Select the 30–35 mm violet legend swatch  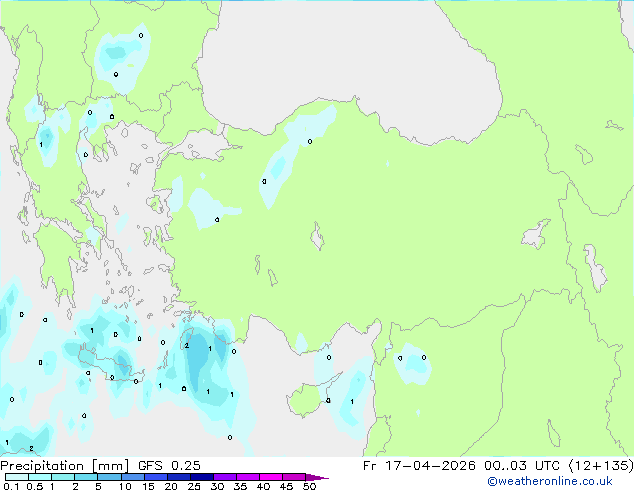click(x=225, y=477)
